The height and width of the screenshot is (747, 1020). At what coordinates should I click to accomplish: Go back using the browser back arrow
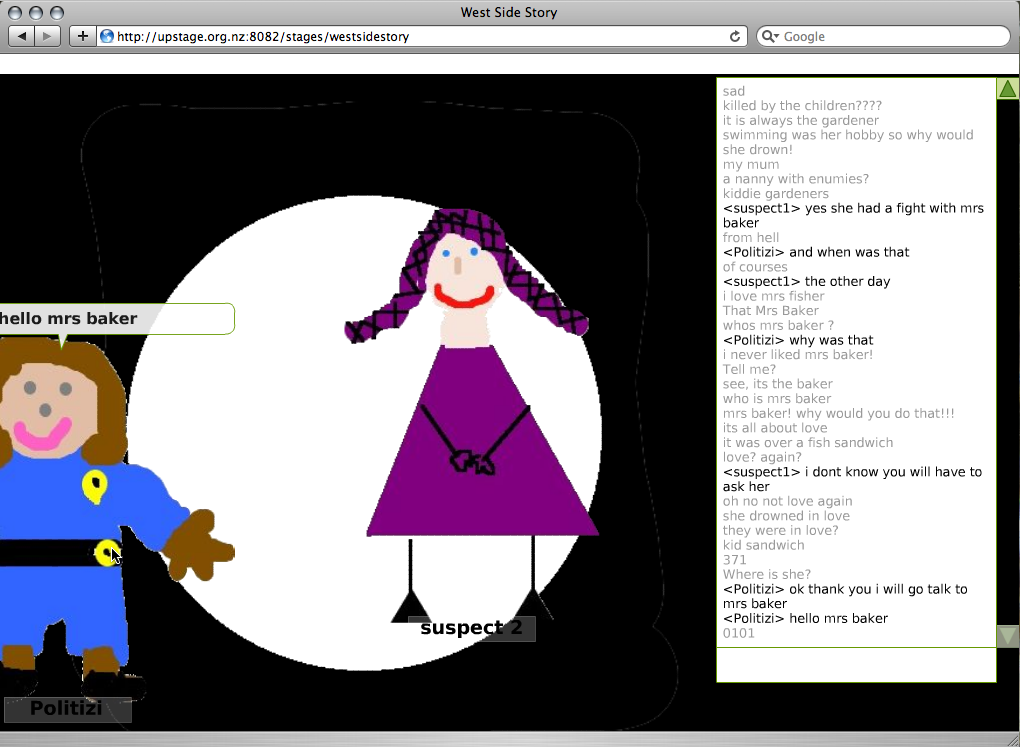tap(21, 36)
